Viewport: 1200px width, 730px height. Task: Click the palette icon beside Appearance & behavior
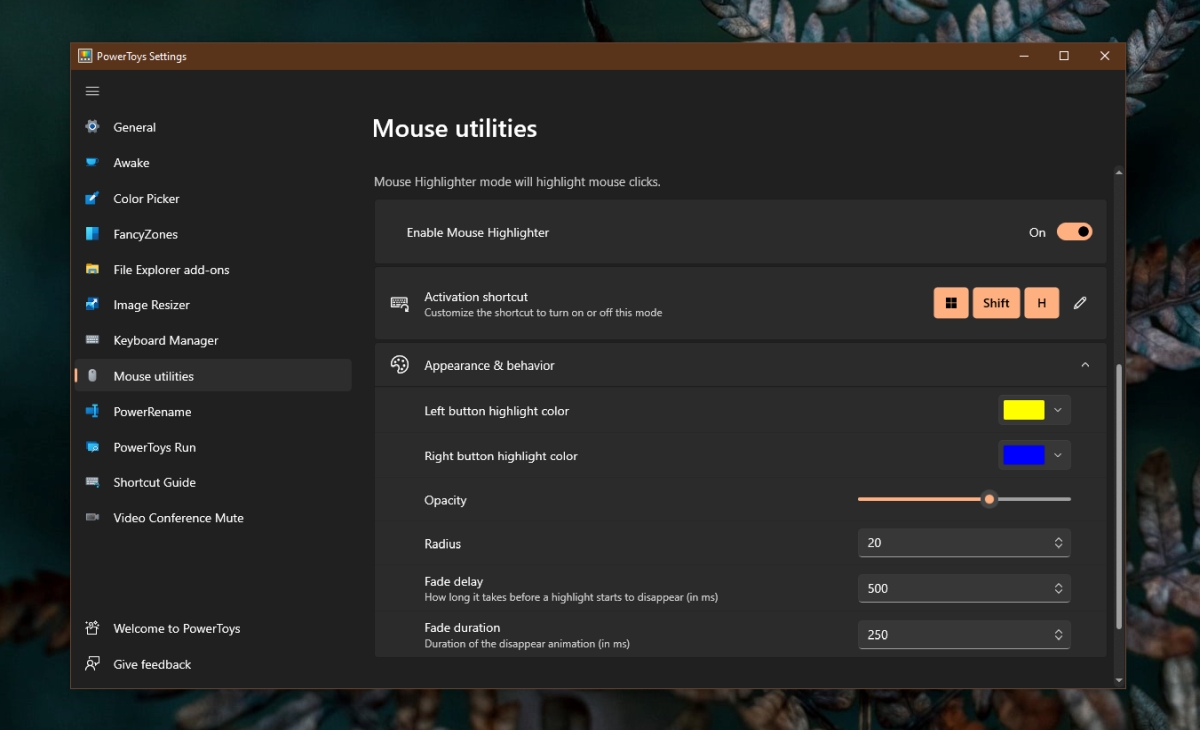point(399,365)
